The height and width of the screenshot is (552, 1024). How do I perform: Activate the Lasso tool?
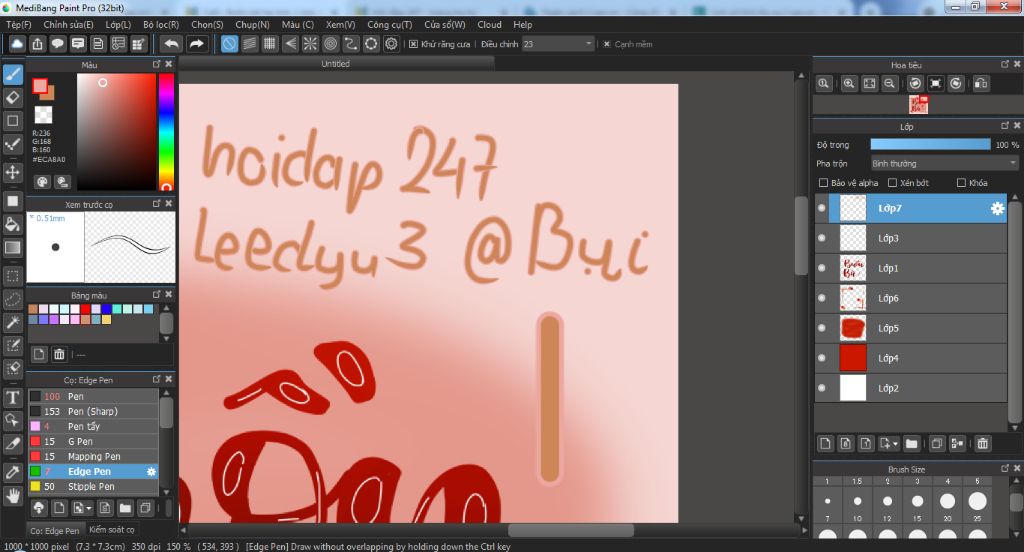(13, 300)
